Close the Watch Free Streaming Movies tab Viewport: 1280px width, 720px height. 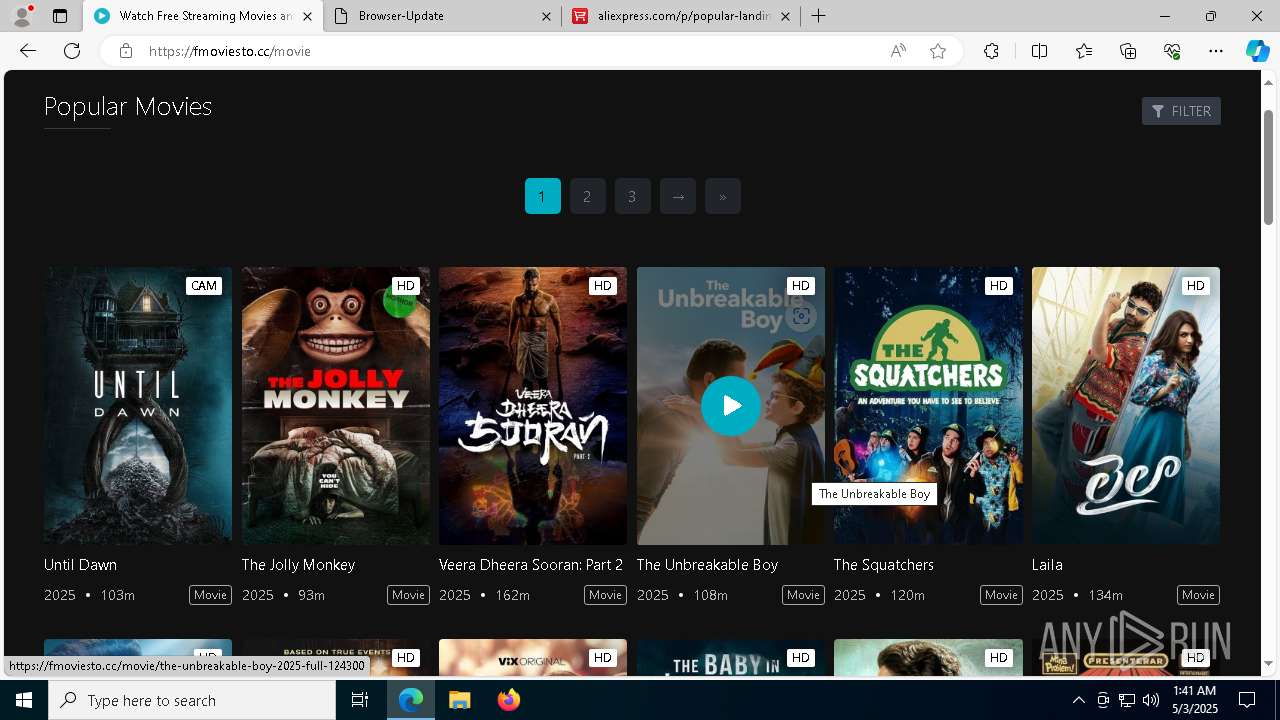[307, 16]
